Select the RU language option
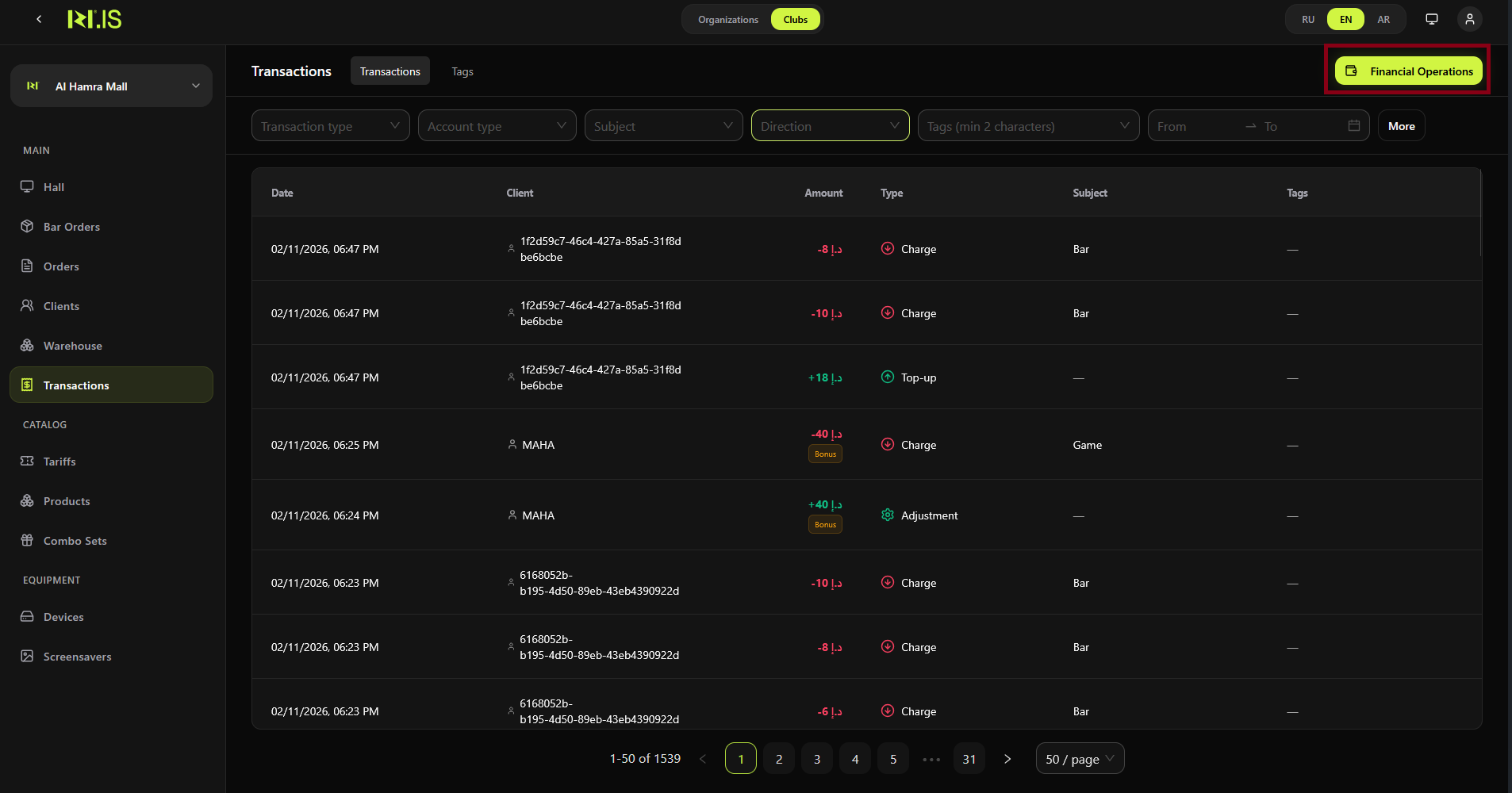The height and width of the screenshot is (793, 1512). pyautogui.click(x=1307, y=19)
